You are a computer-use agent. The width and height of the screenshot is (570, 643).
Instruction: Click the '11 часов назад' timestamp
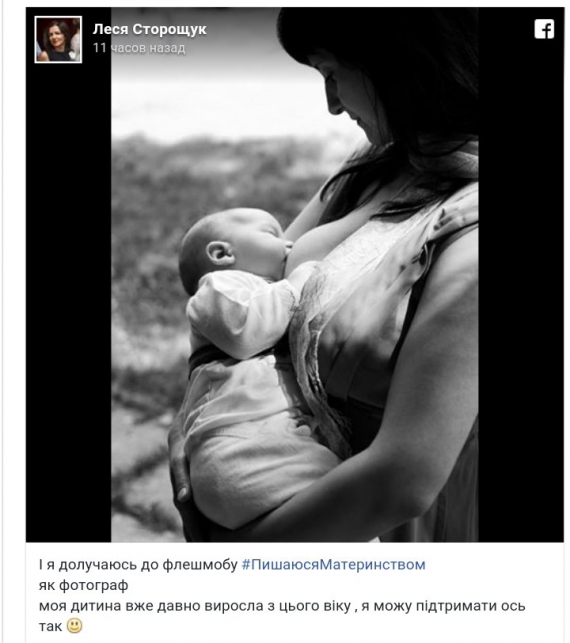click(139, 48)
